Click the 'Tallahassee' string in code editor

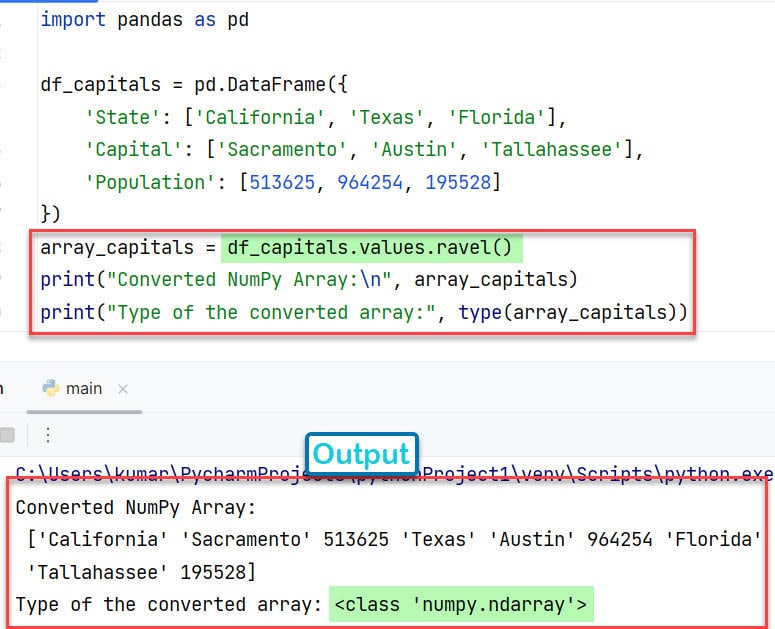(x=552, y=150)
